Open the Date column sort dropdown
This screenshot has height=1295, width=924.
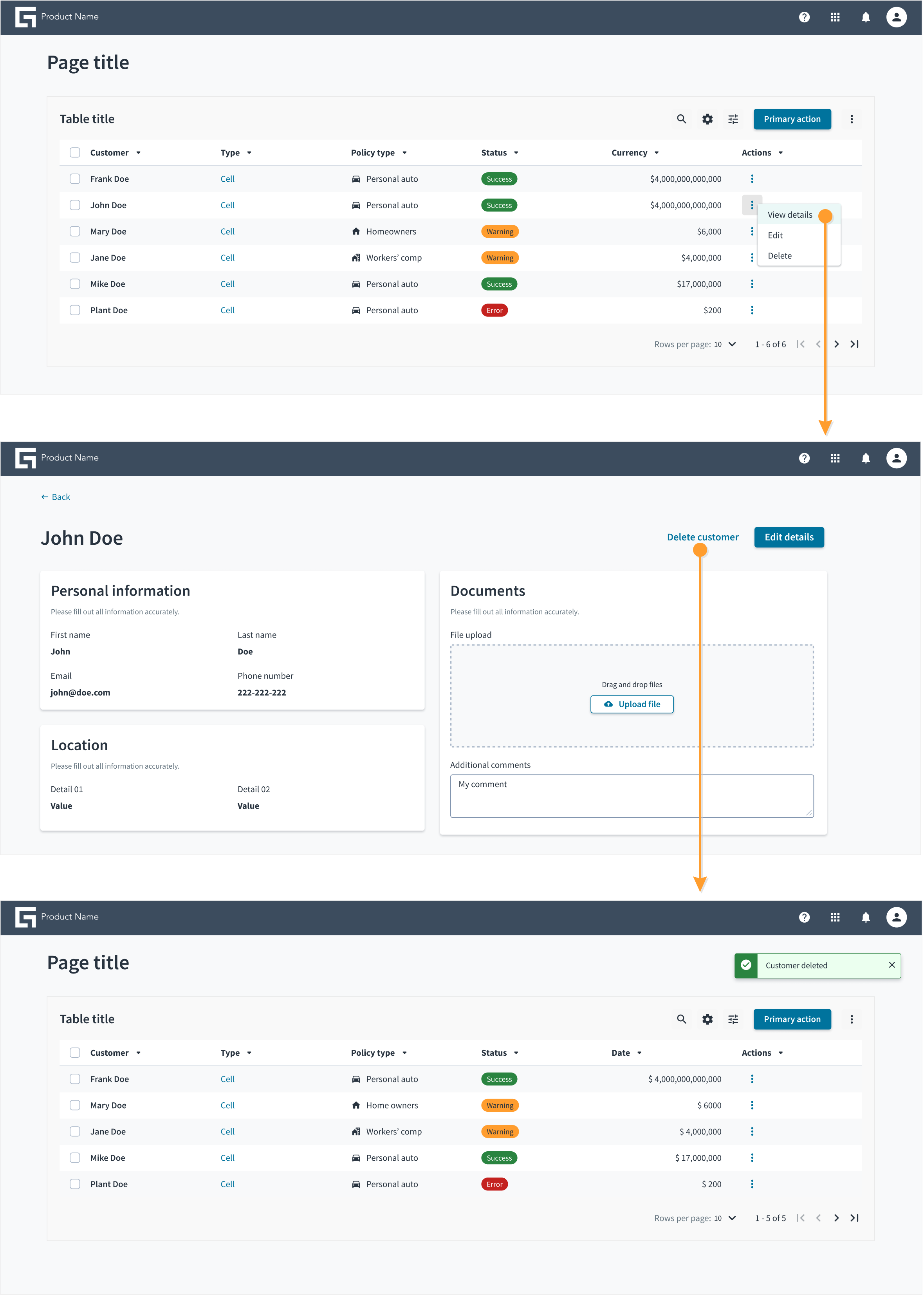[639, 1053]
